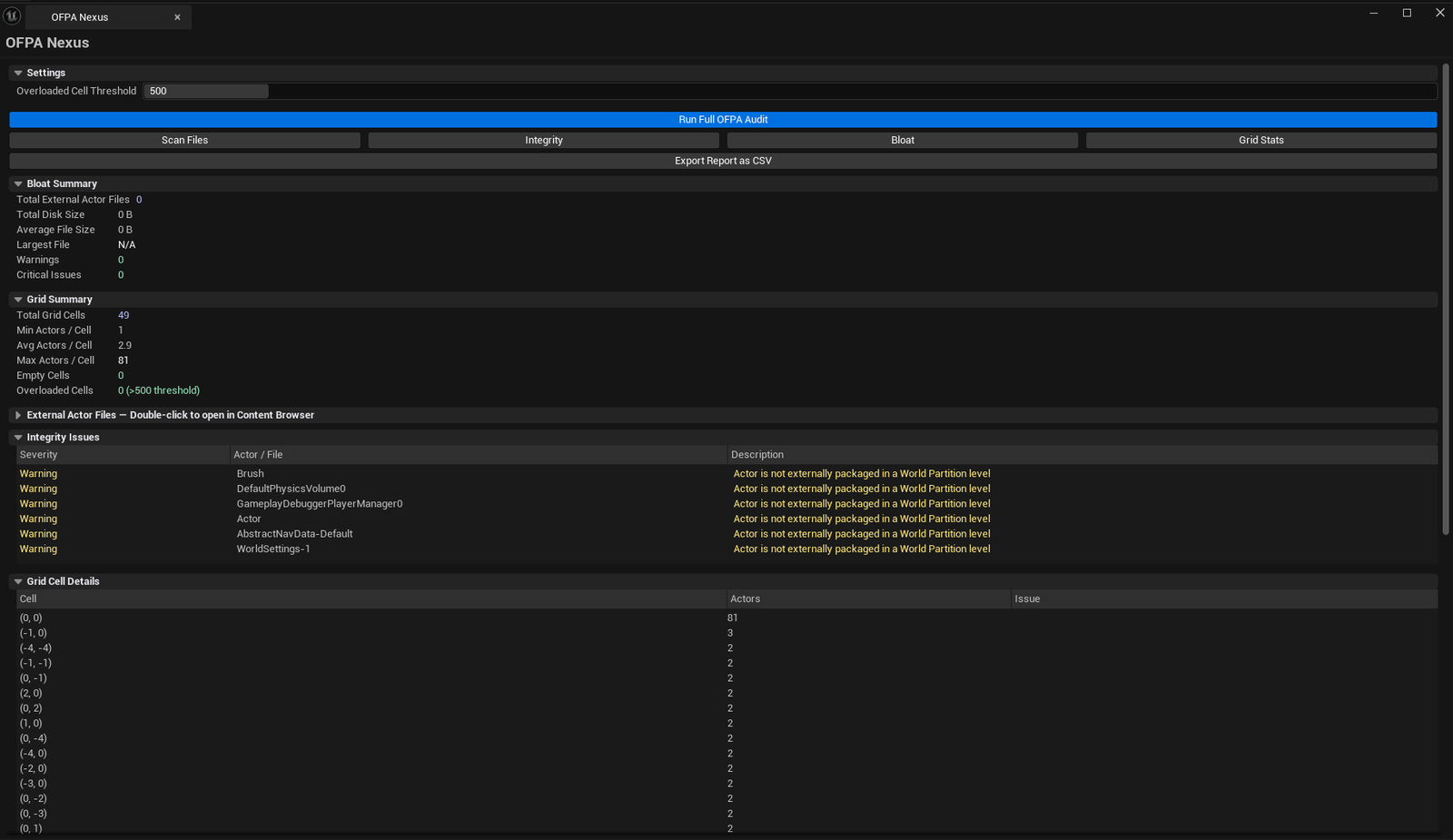Click the Actors column header
1453x840 pixels.
click(x=868, y=599)
